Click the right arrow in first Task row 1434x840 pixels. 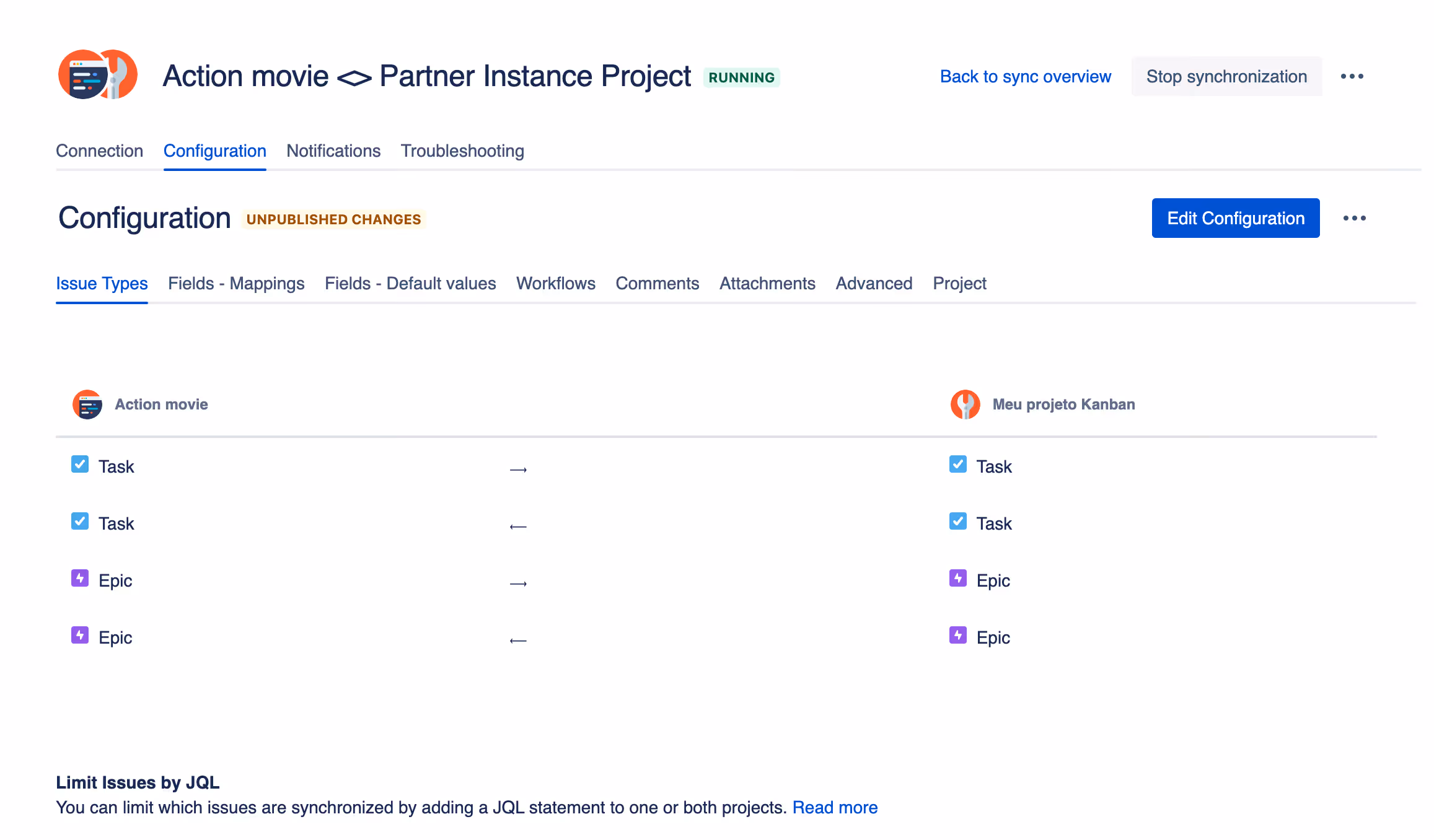click(518, 470)
